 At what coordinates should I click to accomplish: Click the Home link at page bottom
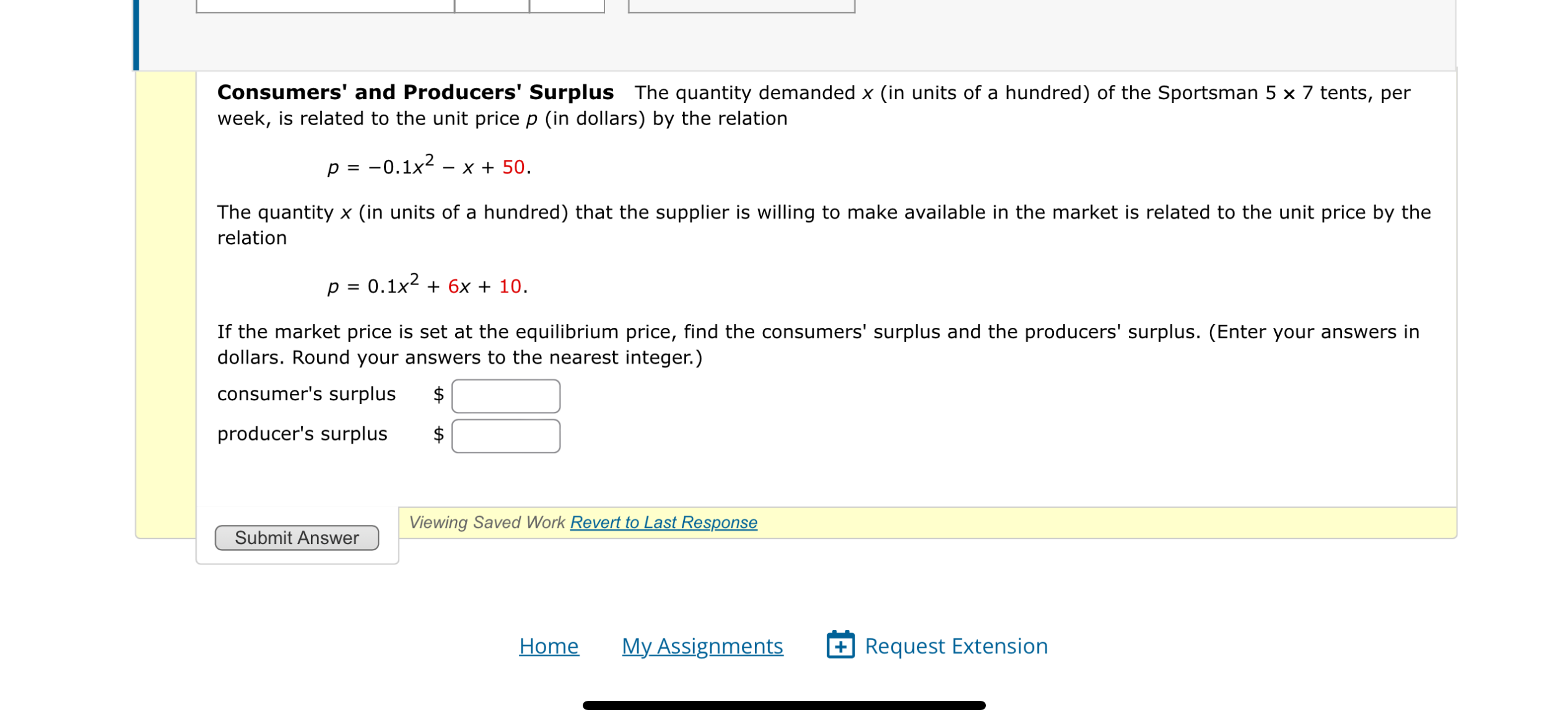click(549, 646)
